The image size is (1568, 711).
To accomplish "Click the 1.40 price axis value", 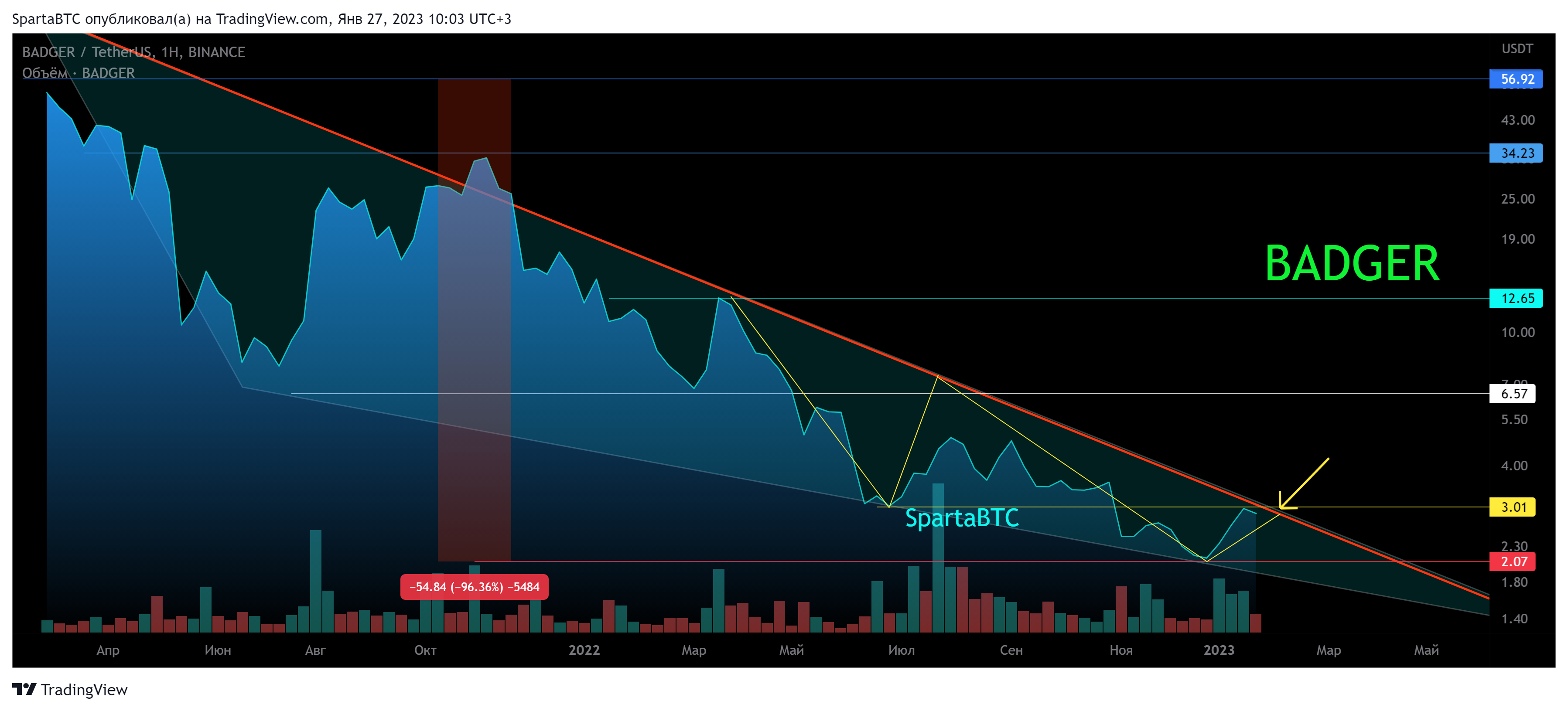I will click(1514, 619).
